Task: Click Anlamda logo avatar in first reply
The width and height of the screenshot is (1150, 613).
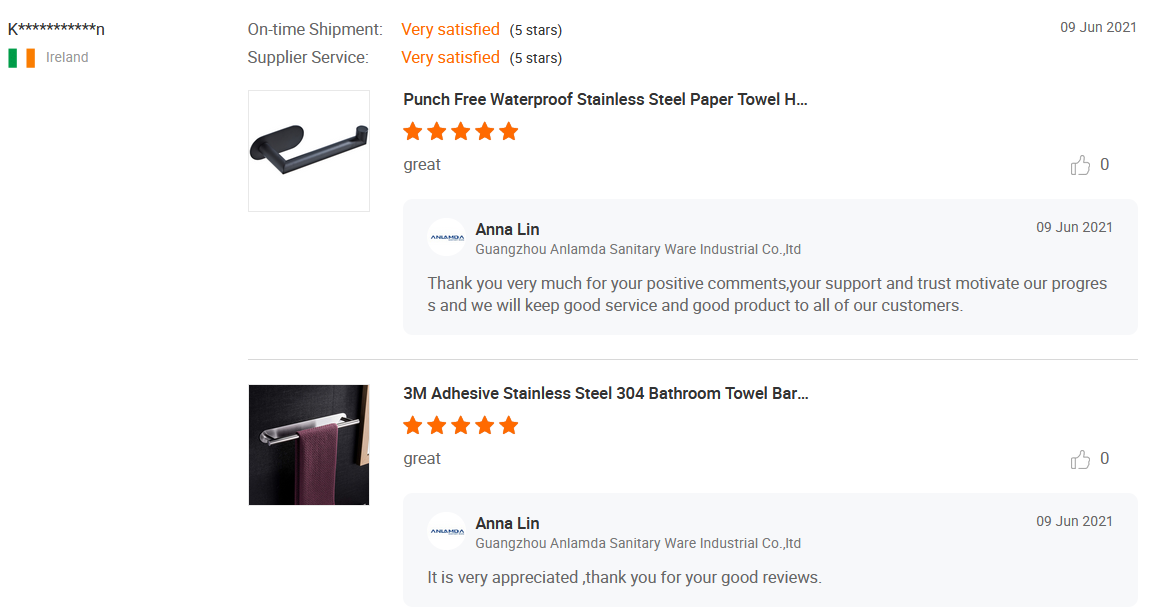Action: point(447,238)
